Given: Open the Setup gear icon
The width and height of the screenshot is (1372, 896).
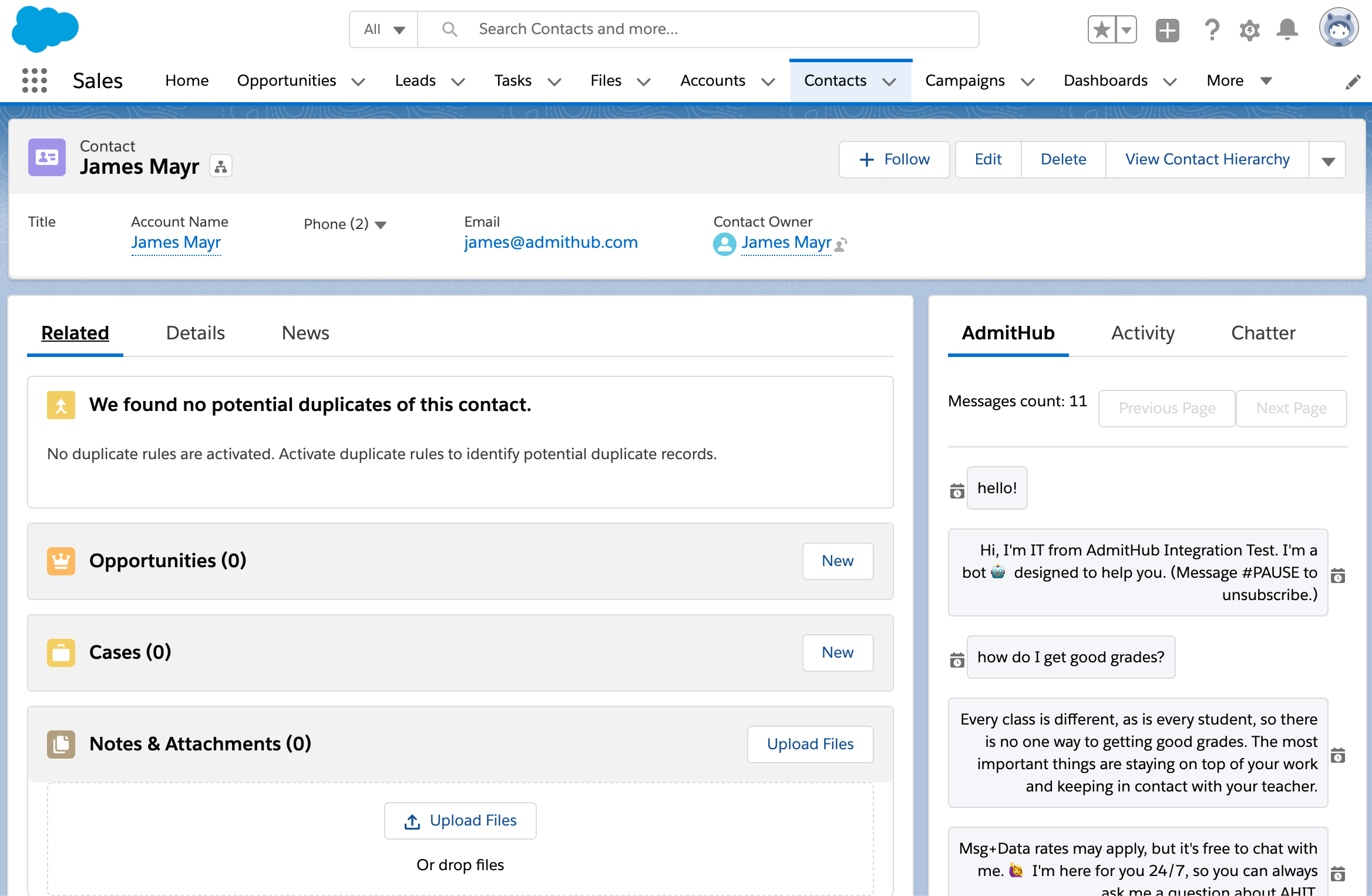Looking at the screenshot, I should coord(1249,29).
